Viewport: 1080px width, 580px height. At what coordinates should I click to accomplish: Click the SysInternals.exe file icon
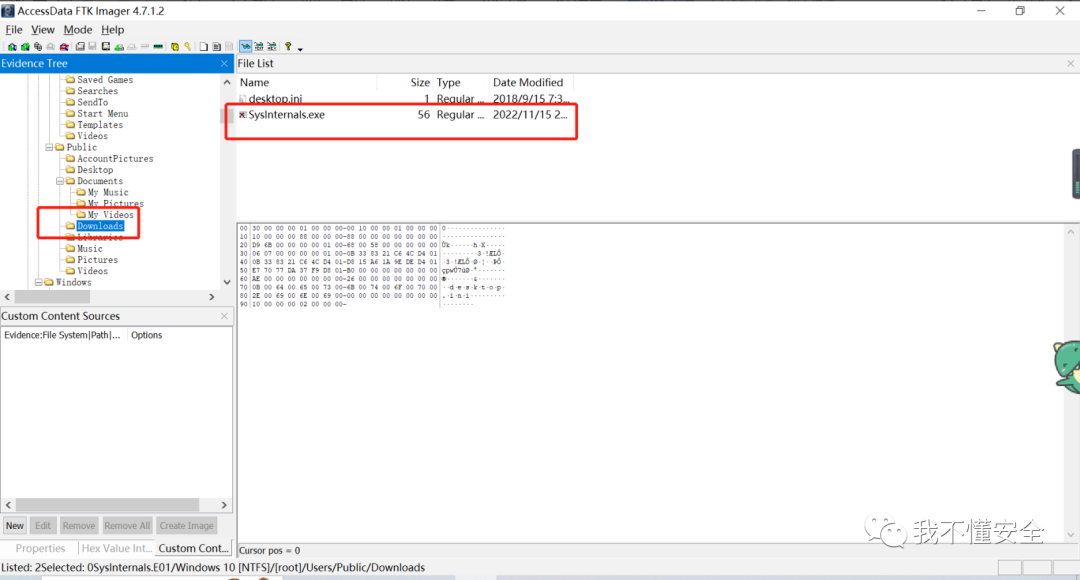(242, 115)
